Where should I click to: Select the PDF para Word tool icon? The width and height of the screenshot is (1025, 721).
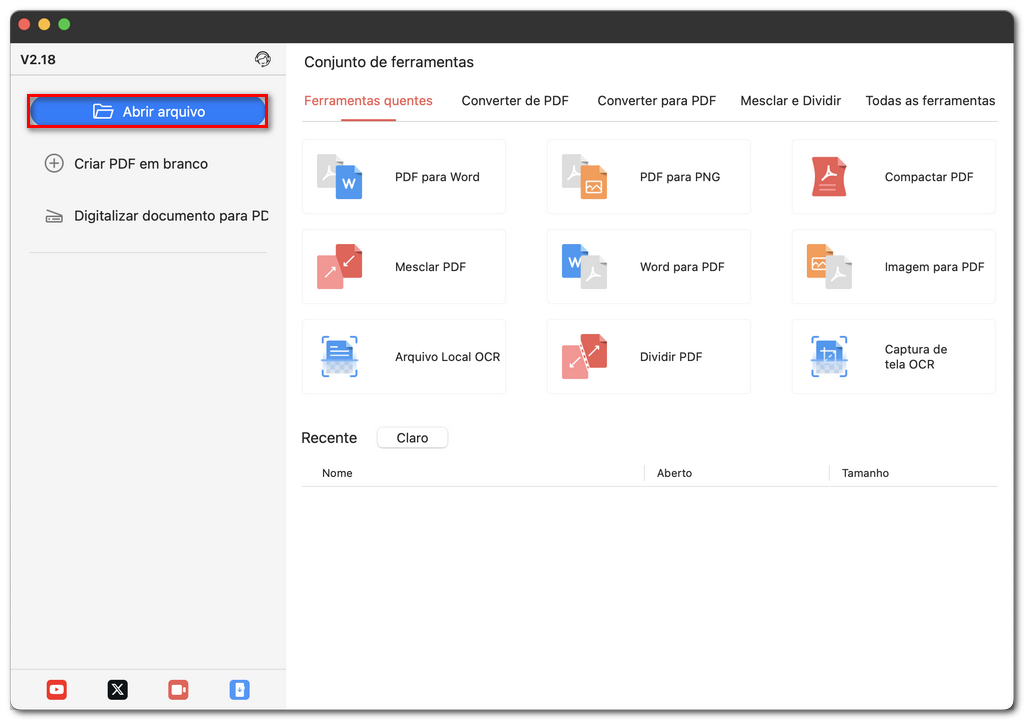340,177
